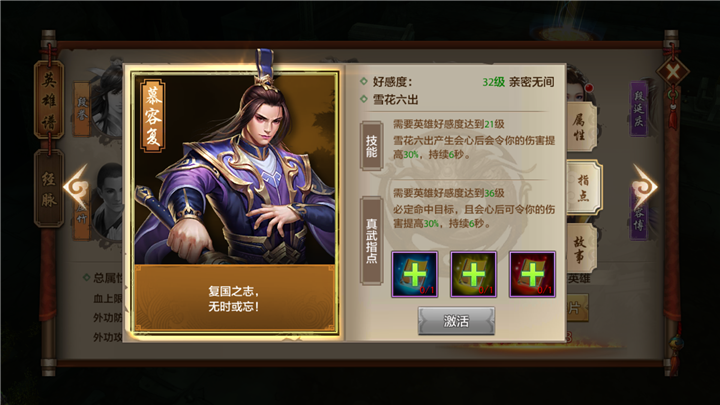This screenshot has height=405, width=720.
Task: Go to previous hero with left arrow
Action: (76, 187)
